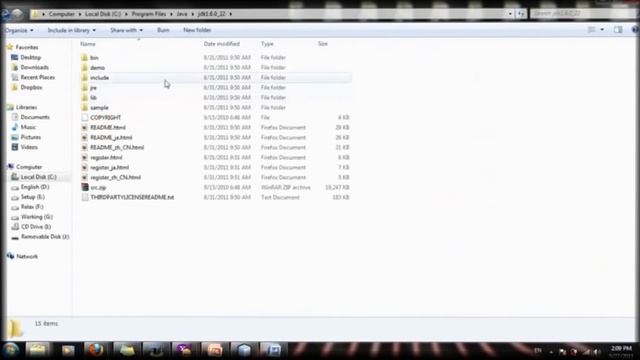
Task: Click the src.zip archive icon
Action: [x=84, y=187]
